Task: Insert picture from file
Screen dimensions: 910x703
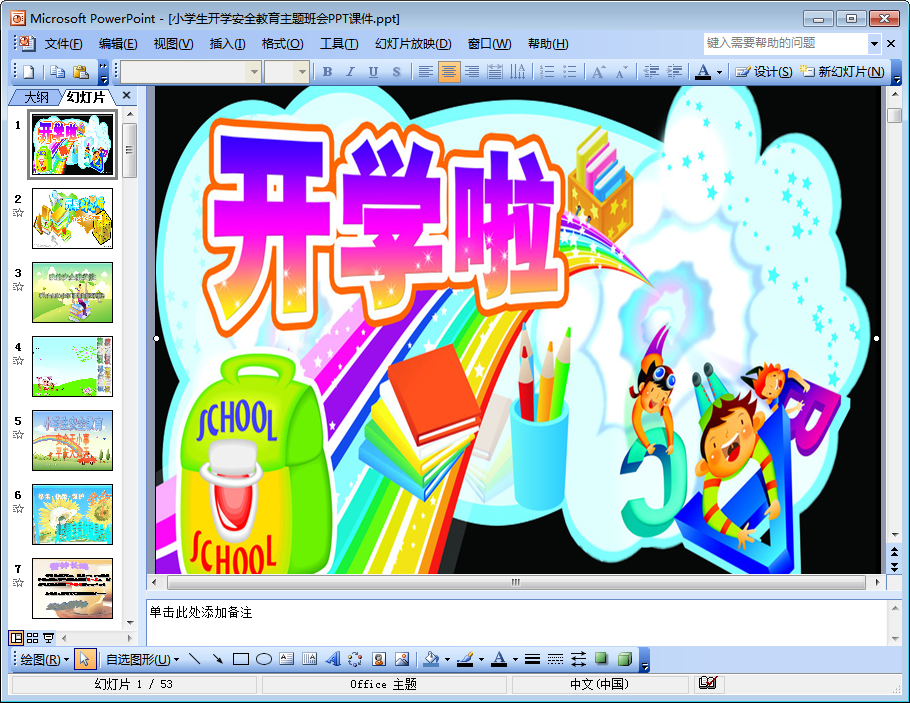Action: point(402,659)
